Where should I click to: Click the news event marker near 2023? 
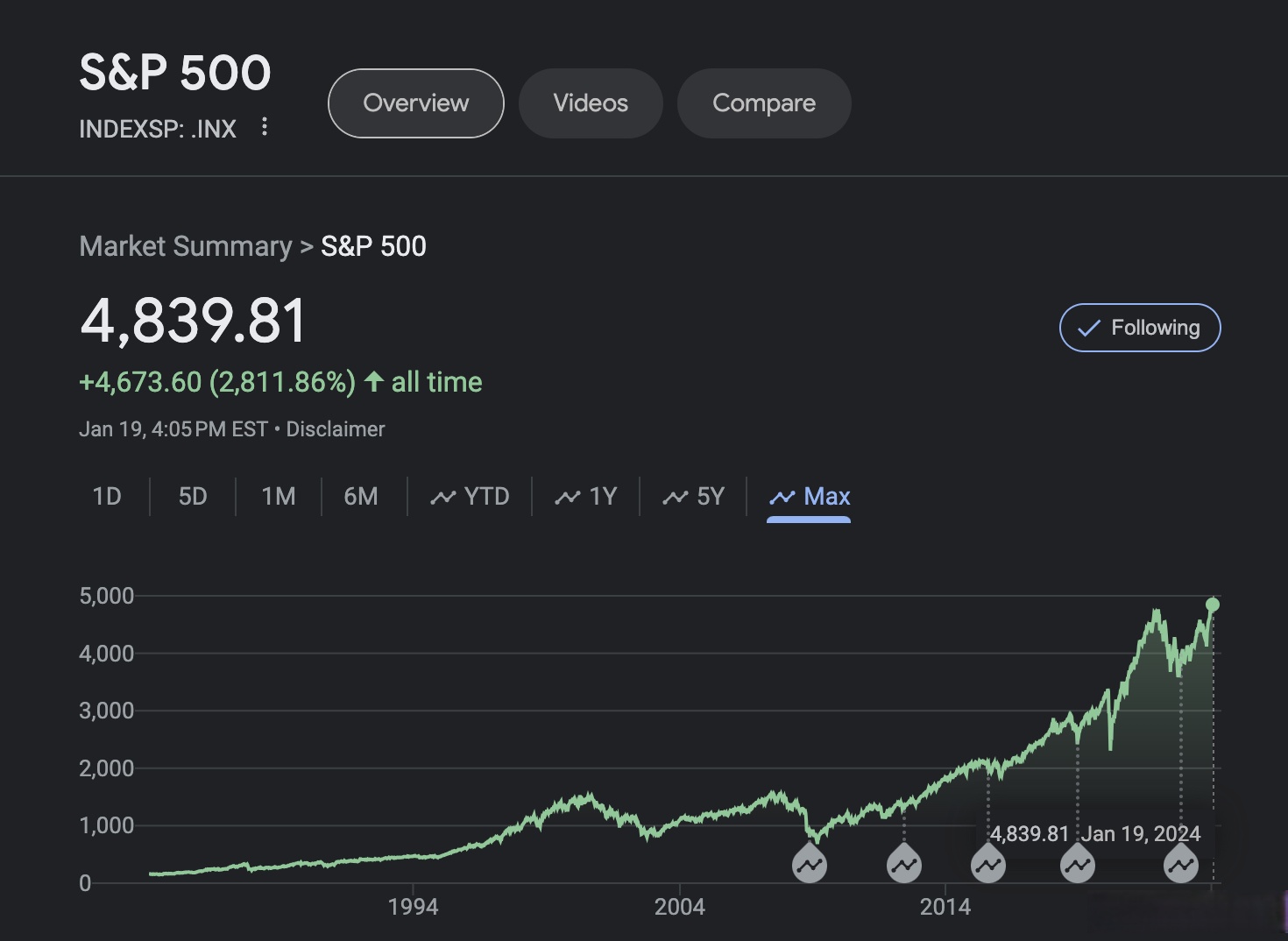[x=1180, y=866]
